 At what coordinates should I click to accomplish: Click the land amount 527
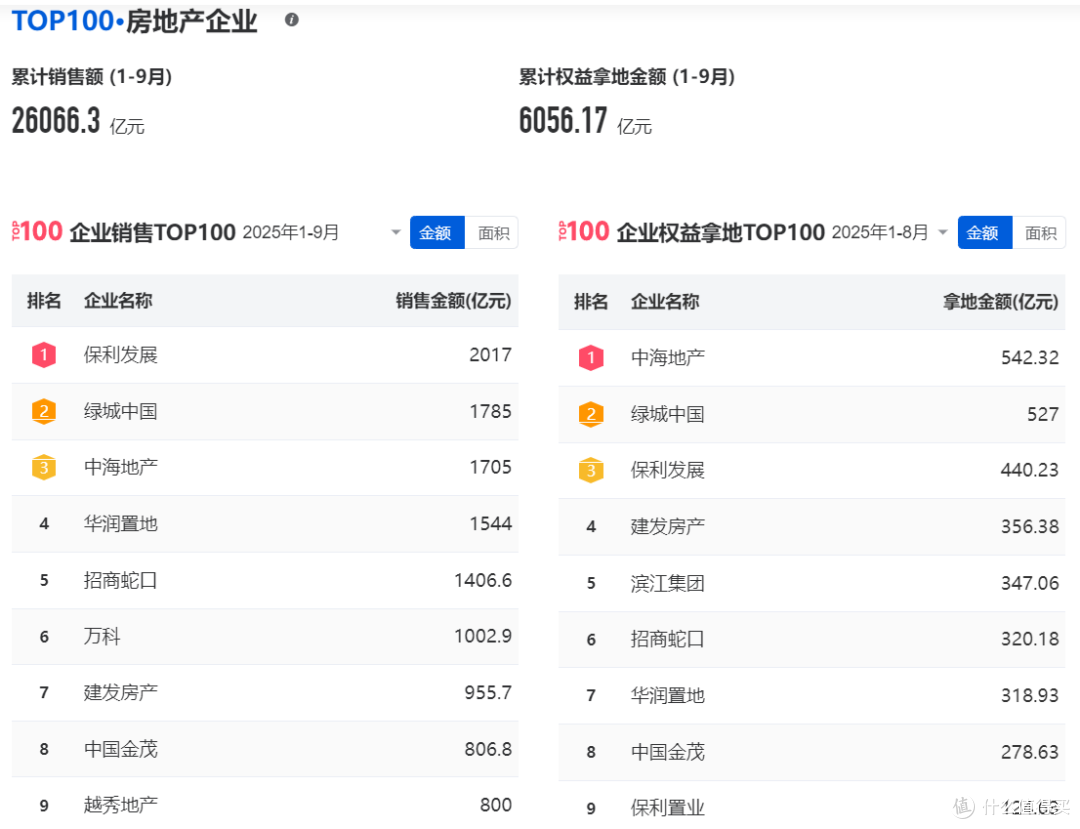[x=1043, y=414]
